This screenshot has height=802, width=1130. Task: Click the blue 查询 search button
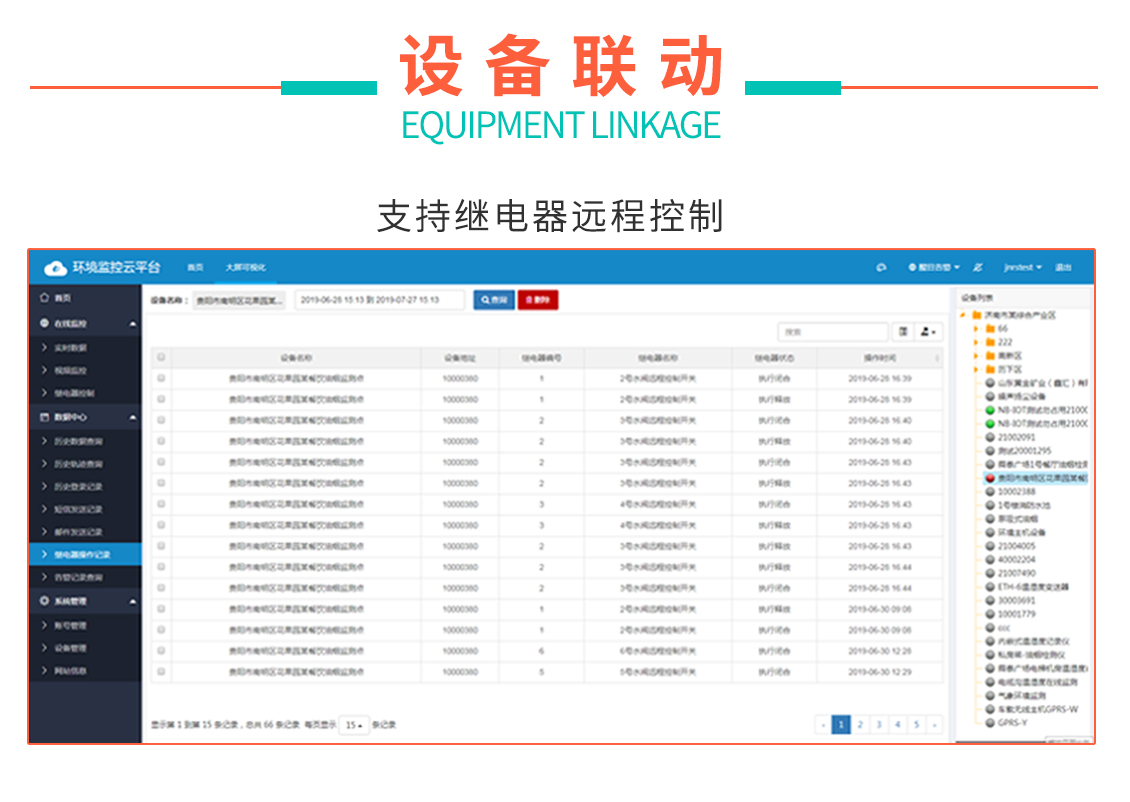(494, 300)
